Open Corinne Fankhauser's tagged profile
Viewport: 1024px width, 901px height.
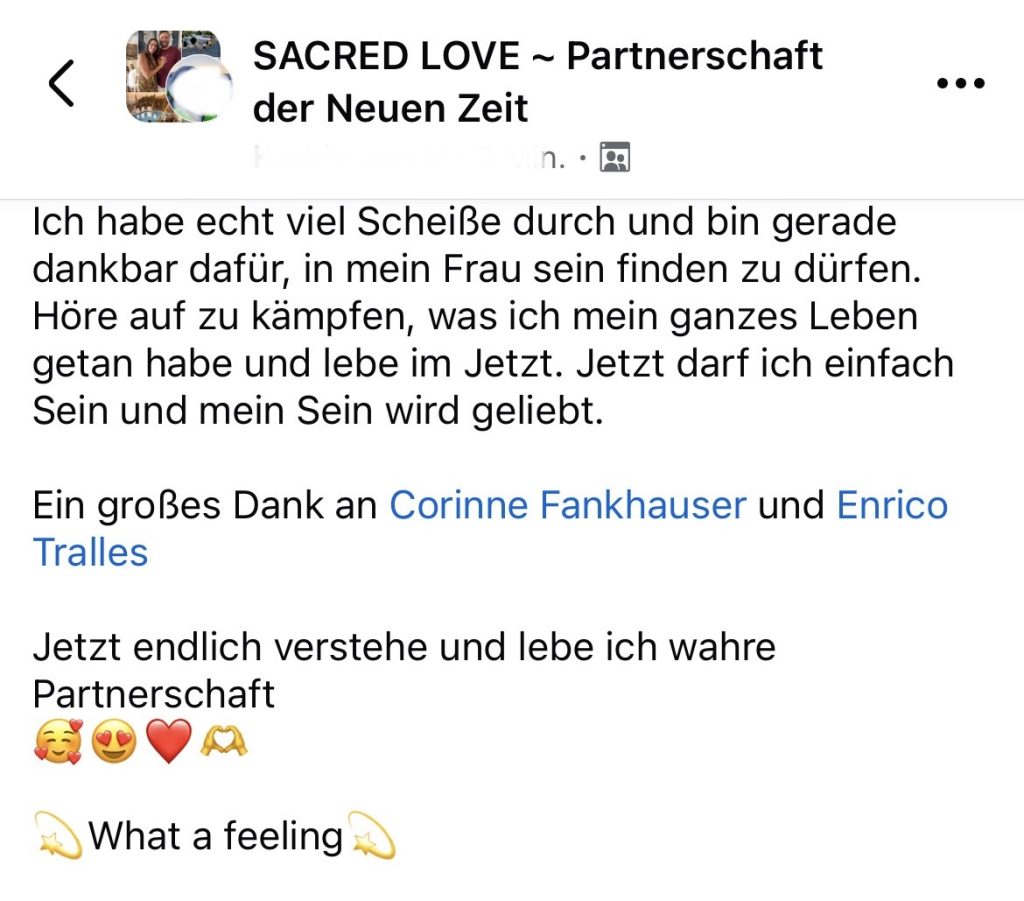click(568, 505)
